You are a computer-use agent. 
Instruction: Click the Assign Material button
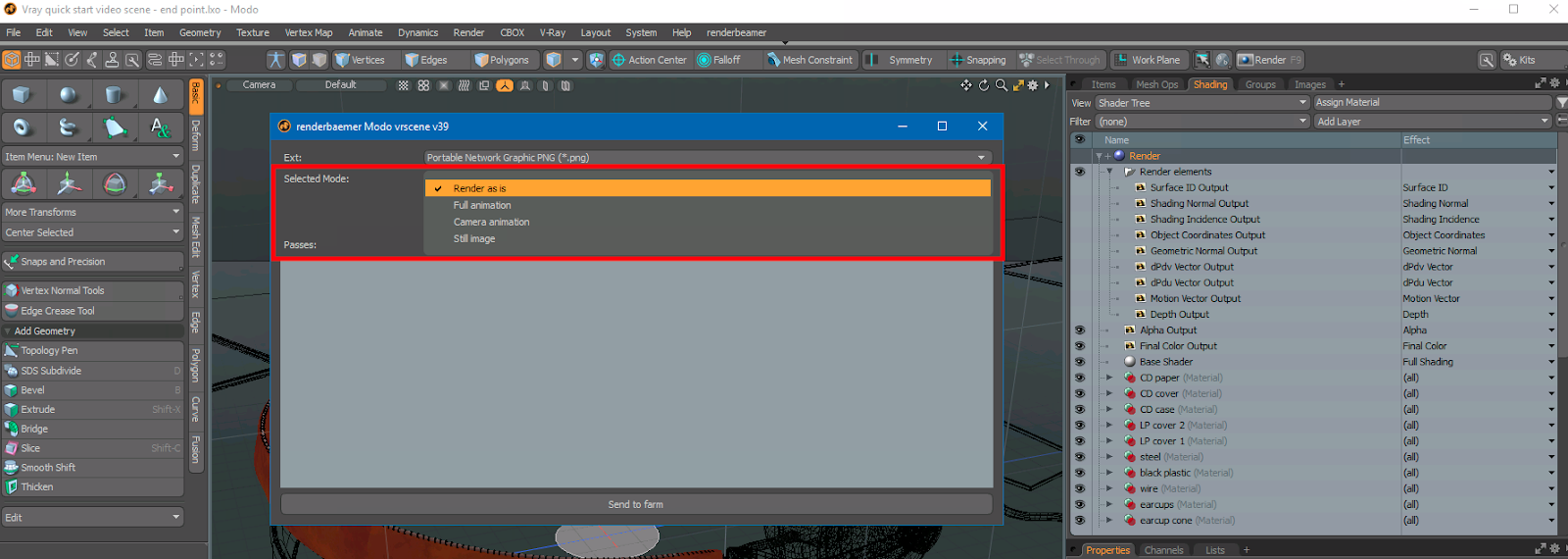(x=1433, y=102)
